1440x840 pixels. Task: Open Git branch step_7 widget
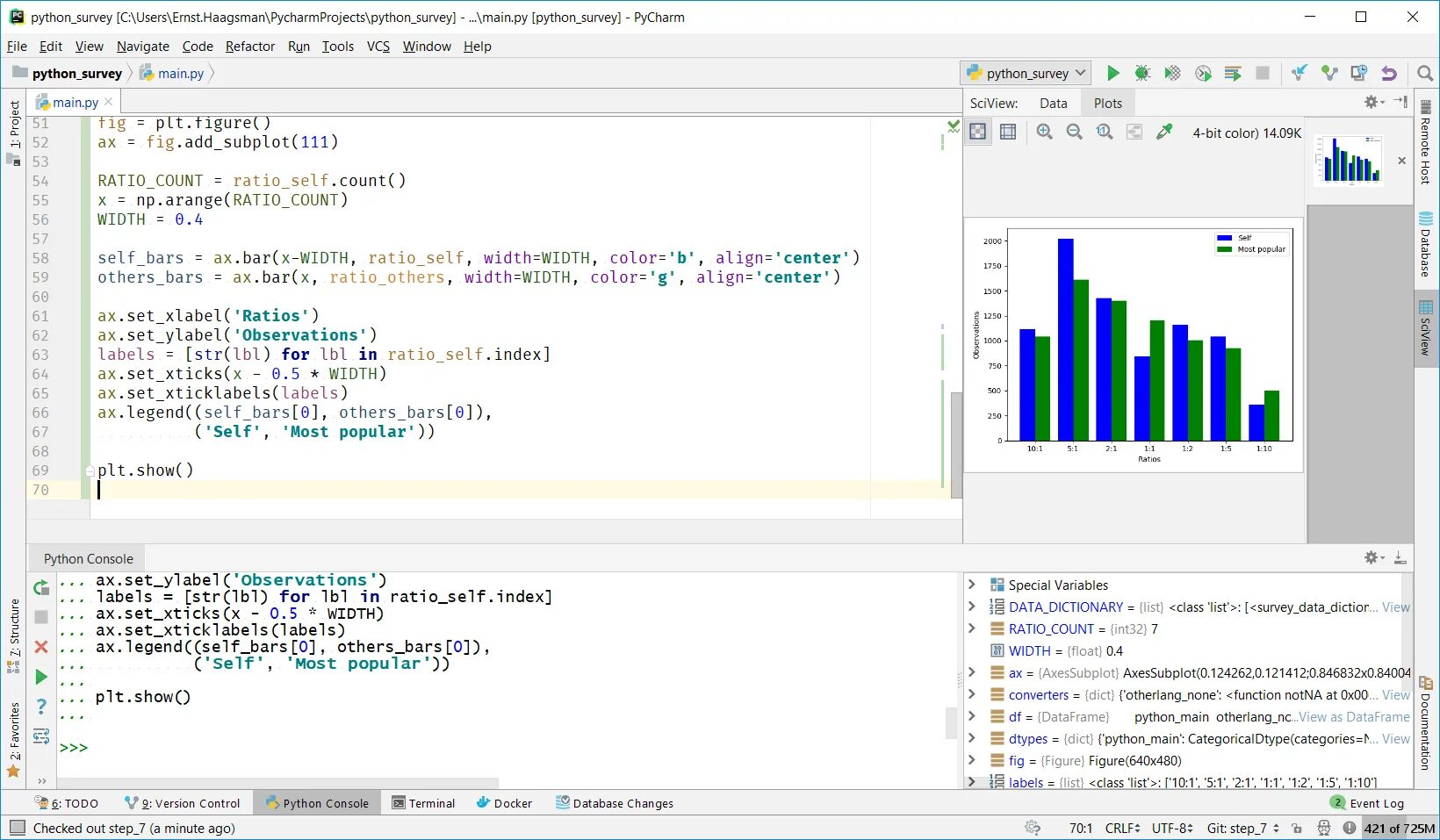click(x=1243, y=828)
